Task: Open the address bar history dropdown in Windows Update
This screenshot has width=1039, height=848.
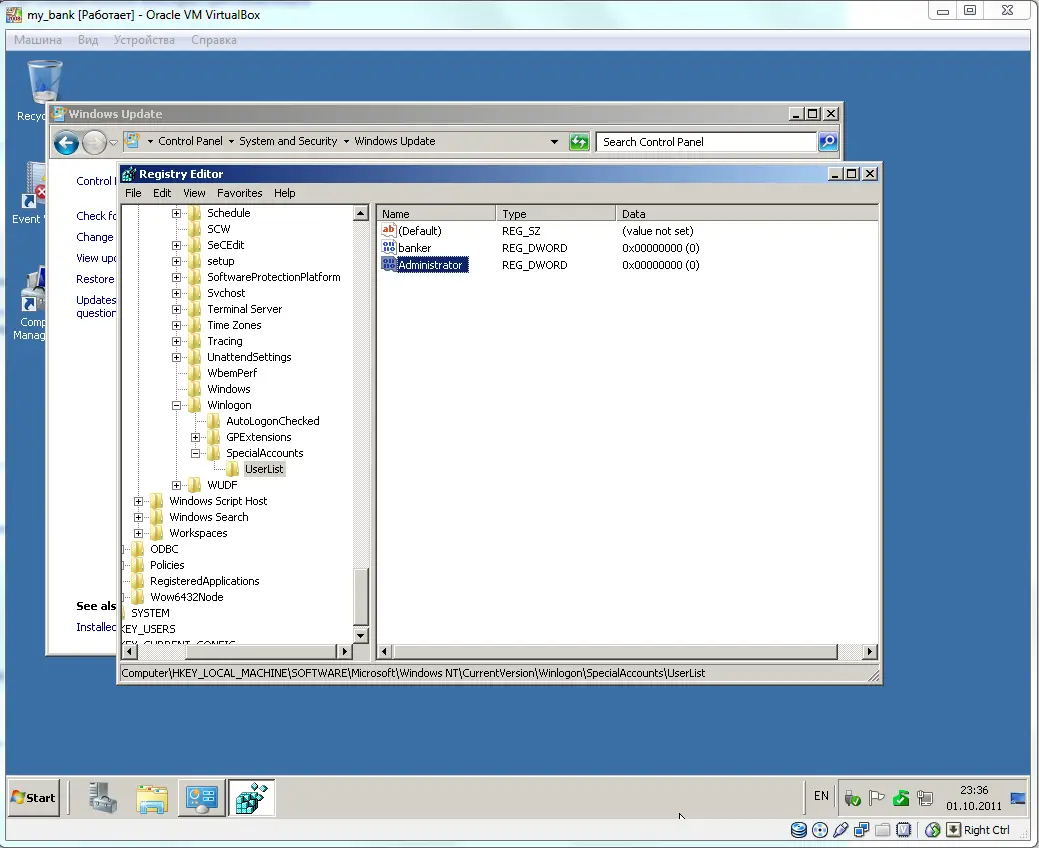Action: [x=554, y=142]
